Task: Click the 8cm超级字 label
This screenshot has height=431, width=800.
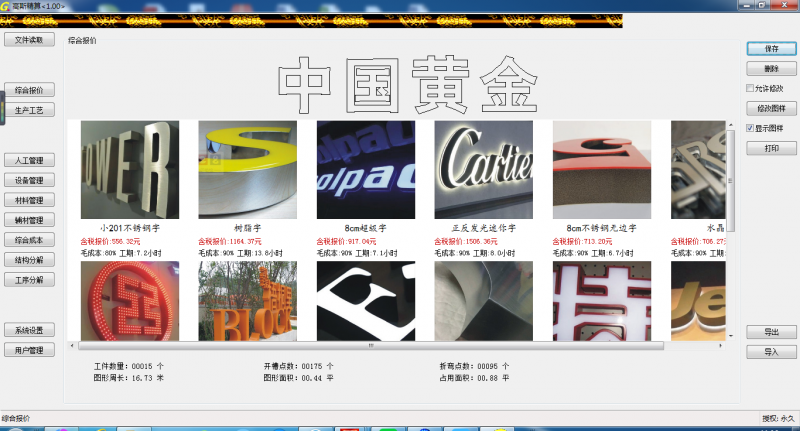Action: pos(366,229)
